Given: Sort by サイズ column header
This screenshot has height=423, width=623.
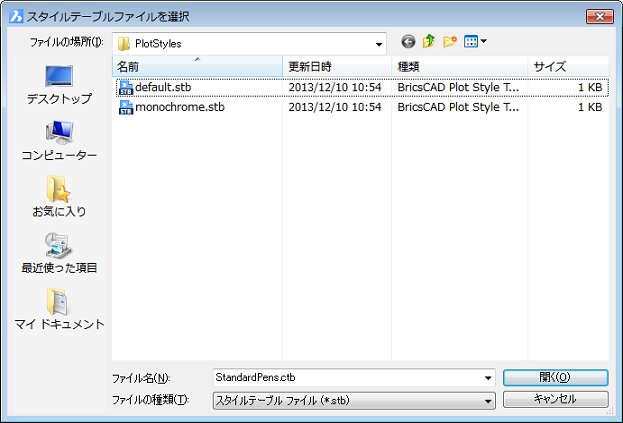Looking at the screenshot, I should (568, 67).
